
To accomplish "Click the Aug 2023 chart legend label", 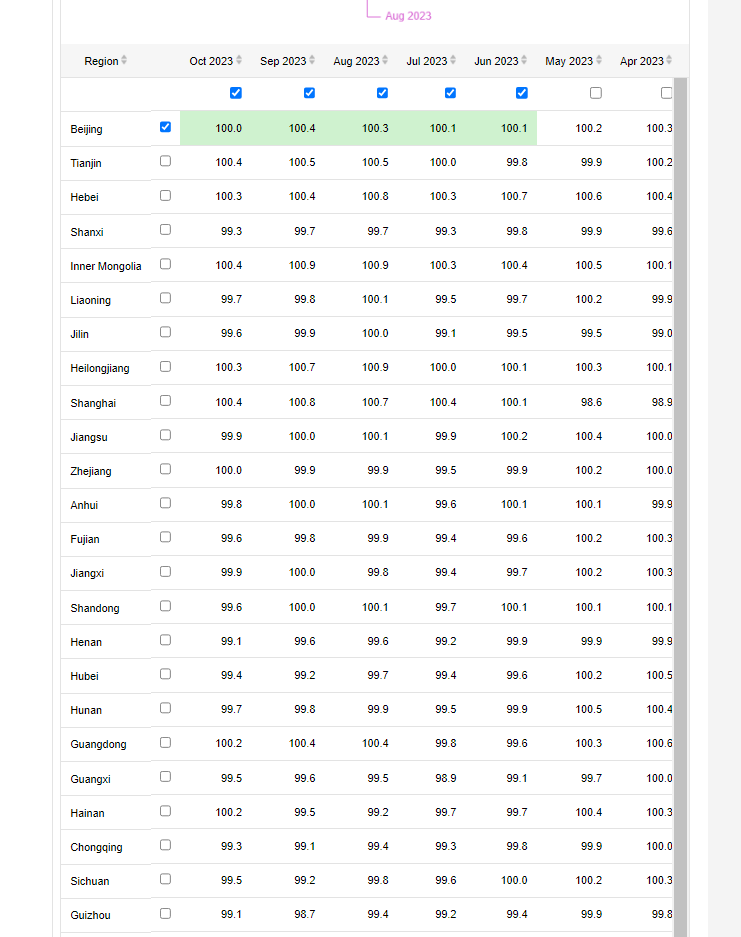I will (408, 16).
